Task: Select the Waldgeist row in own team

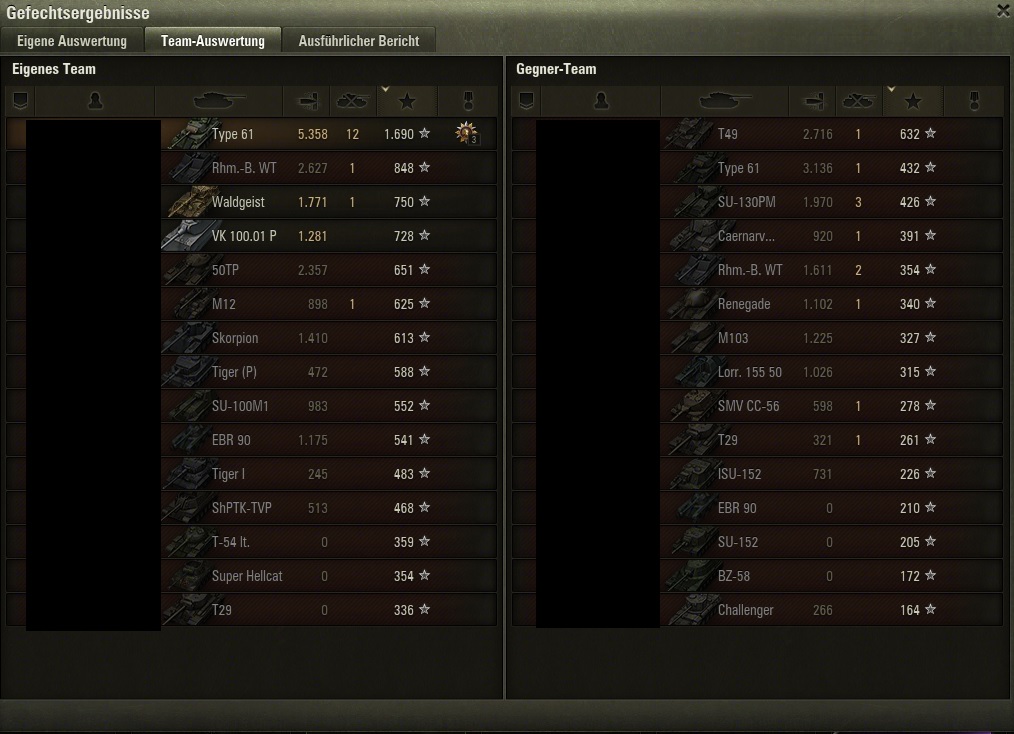Action: [252, 202]
